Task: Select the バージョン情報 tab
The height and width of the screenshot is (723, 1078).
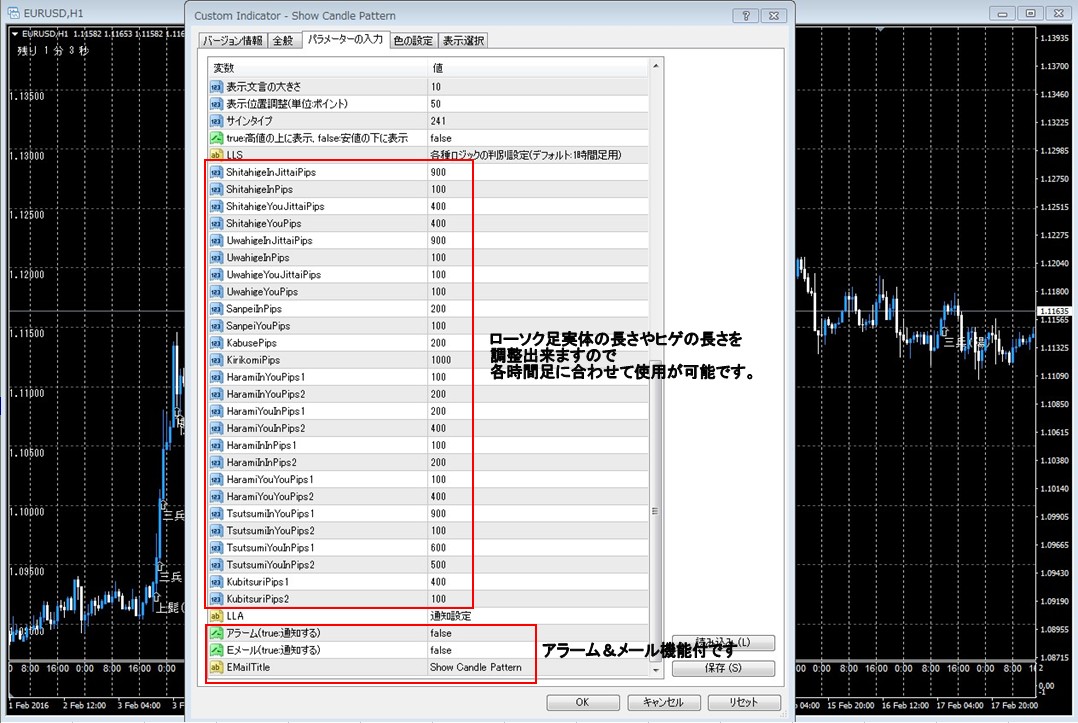Action: (233, 41)
